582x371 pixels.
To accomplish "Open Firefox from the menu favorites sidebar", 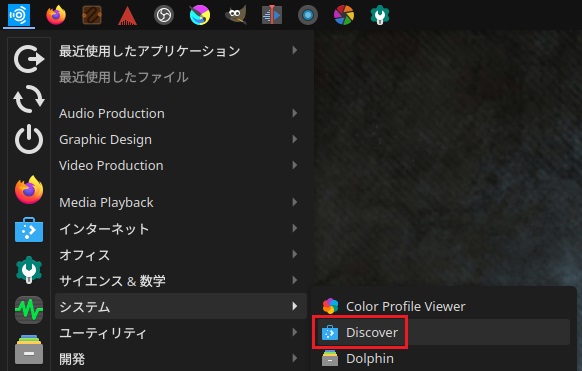I will click(x=29, y=190).
